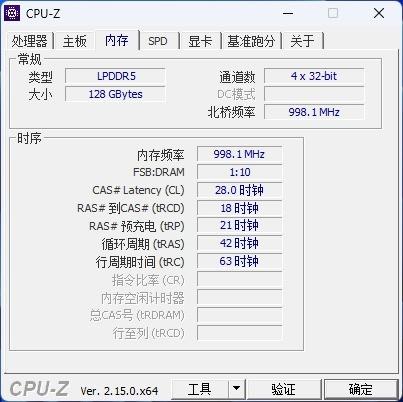The image size is (403, 402).
Task: Click the 4 x 32-bit channels field
Action: point(314,76)
